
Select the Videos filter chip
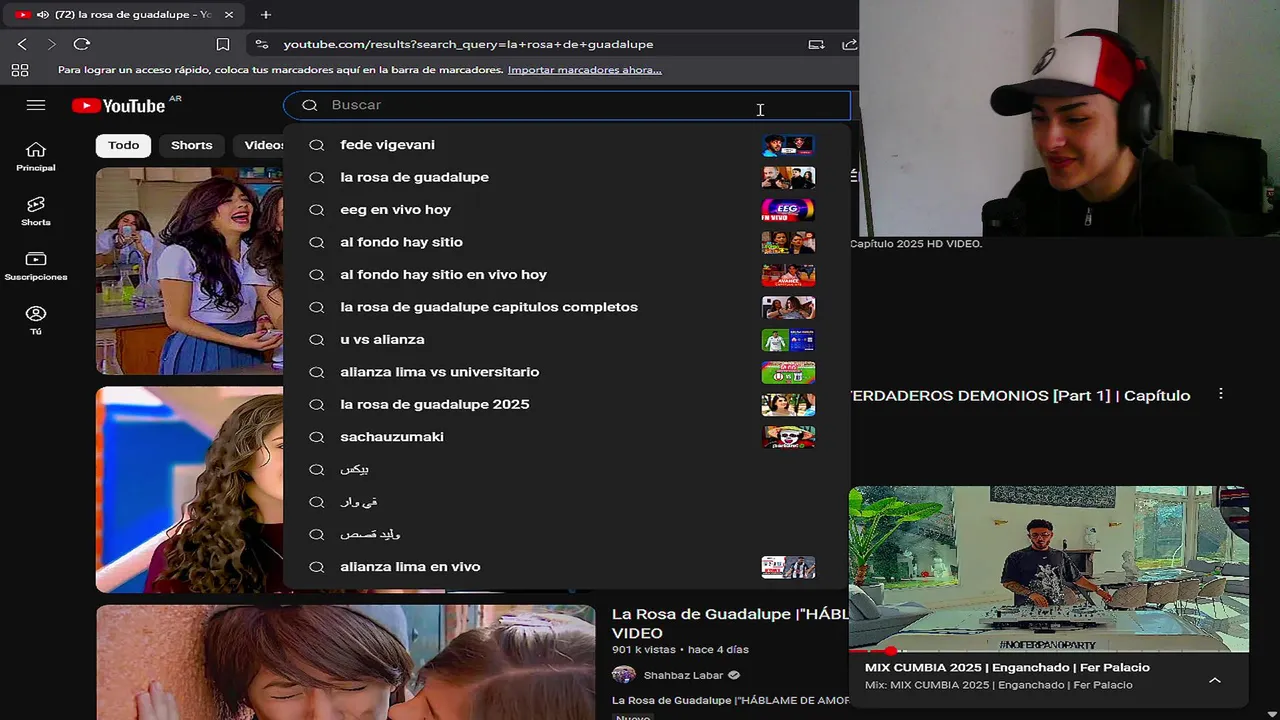260,145
